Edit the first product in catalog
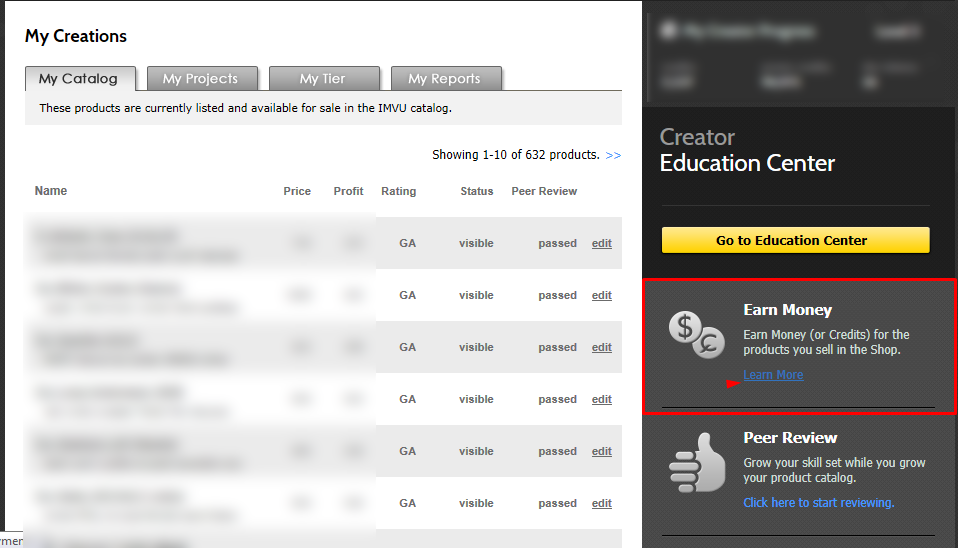 [x=601, y=243]
